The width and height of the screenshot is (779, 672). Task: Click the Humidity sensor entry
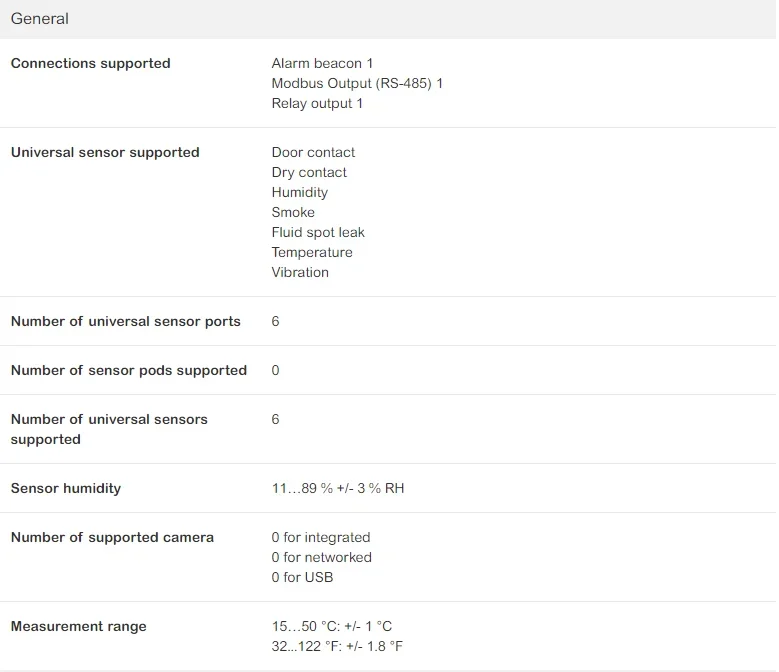(299, 192)
